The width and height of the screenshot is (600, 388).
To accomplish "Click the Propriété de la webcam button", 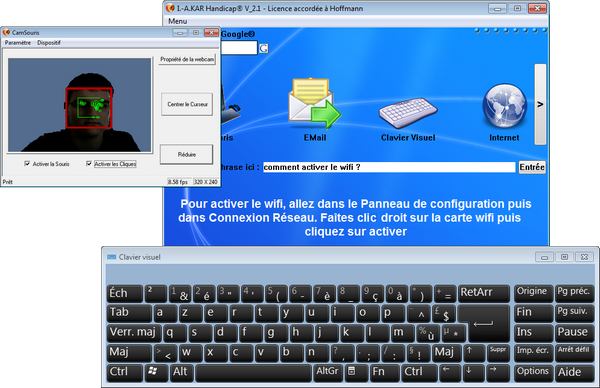I will pyautogui.click(x=187, y=59).
